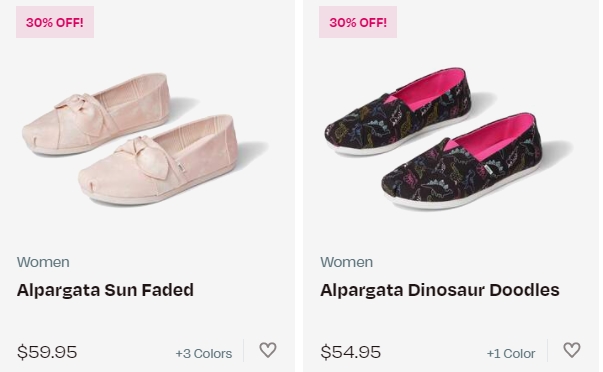Open the front black dinosaur print shoe image
Image resolution: width=603 pixels, height=372 pixels.
tap(461, 160)
